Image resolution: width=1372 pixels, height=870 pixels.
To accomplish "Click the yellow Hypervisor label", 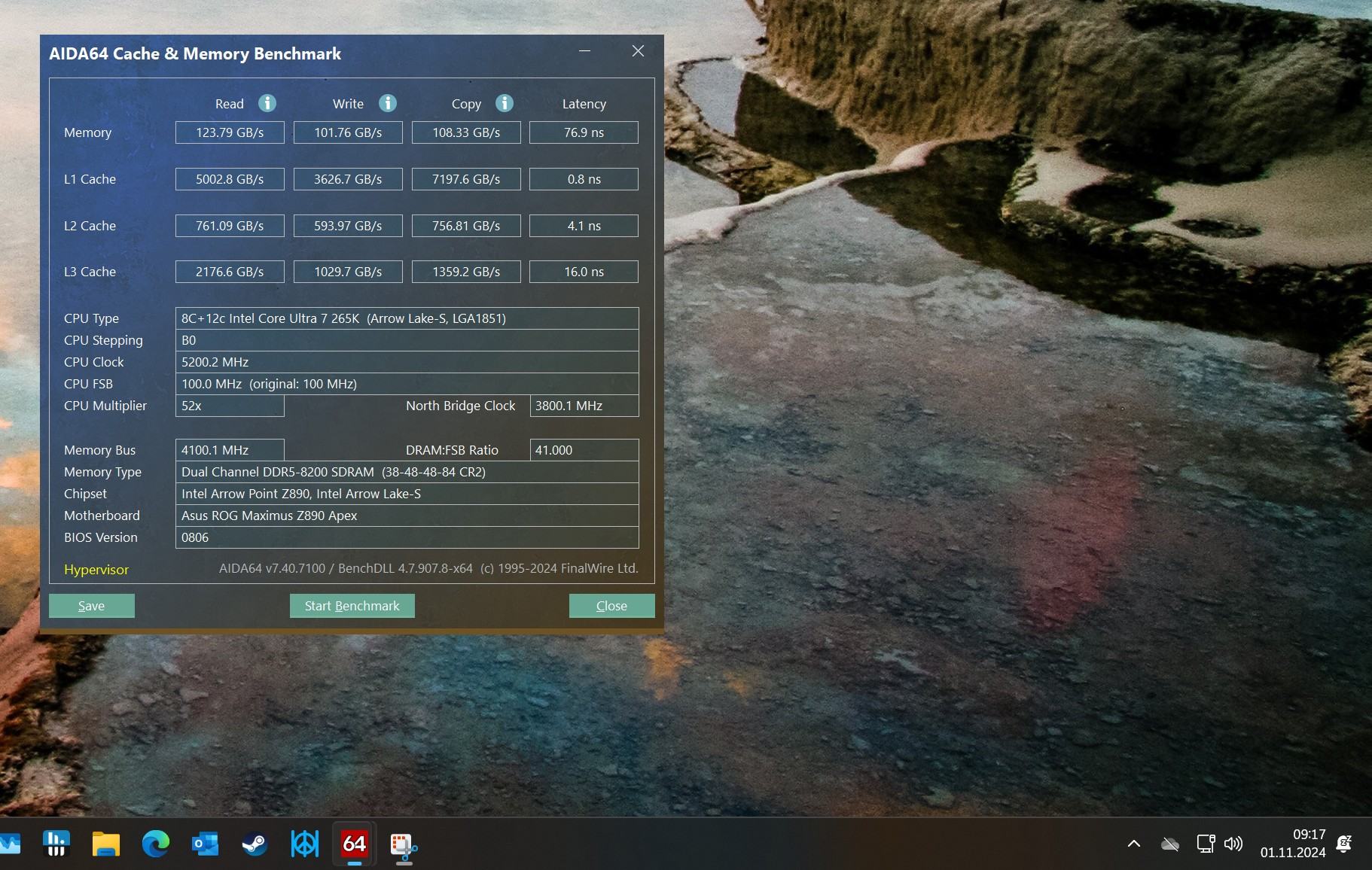I will tap(96, 570).
